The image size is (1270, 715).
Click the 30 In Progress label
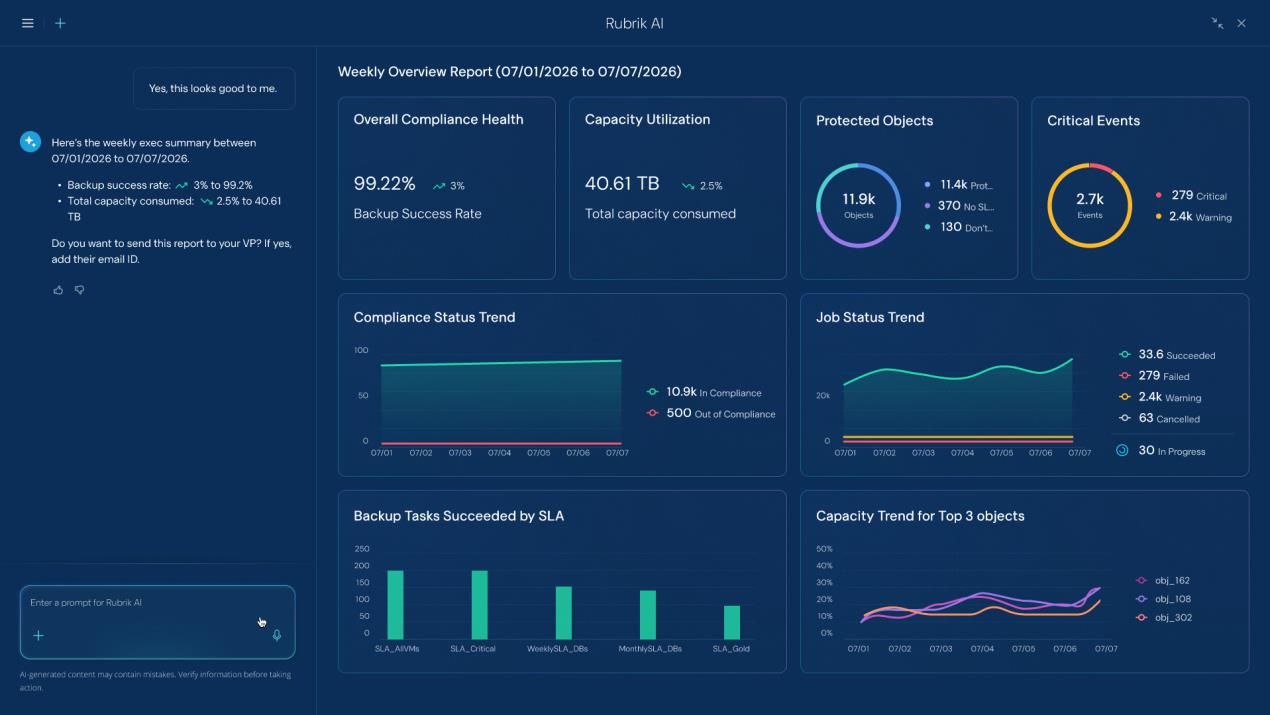click(1171, 451)
